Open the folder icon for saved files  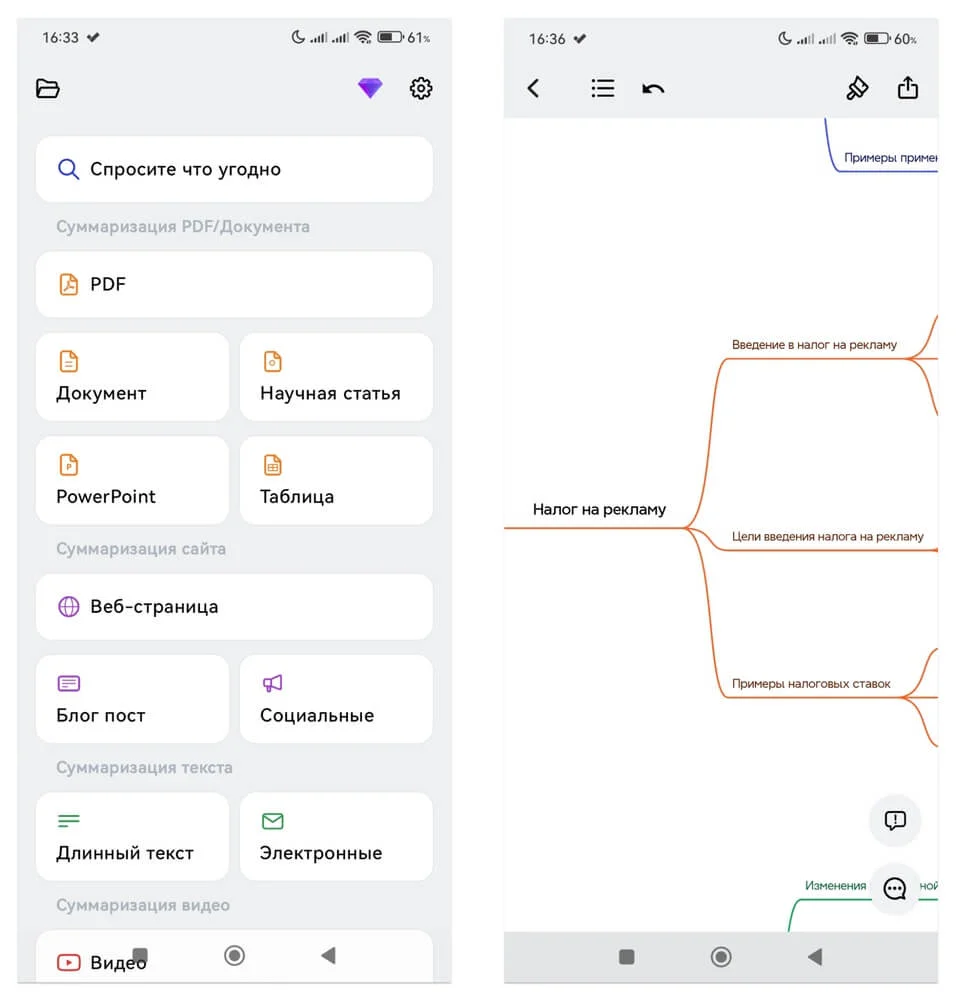click(48, 89)
